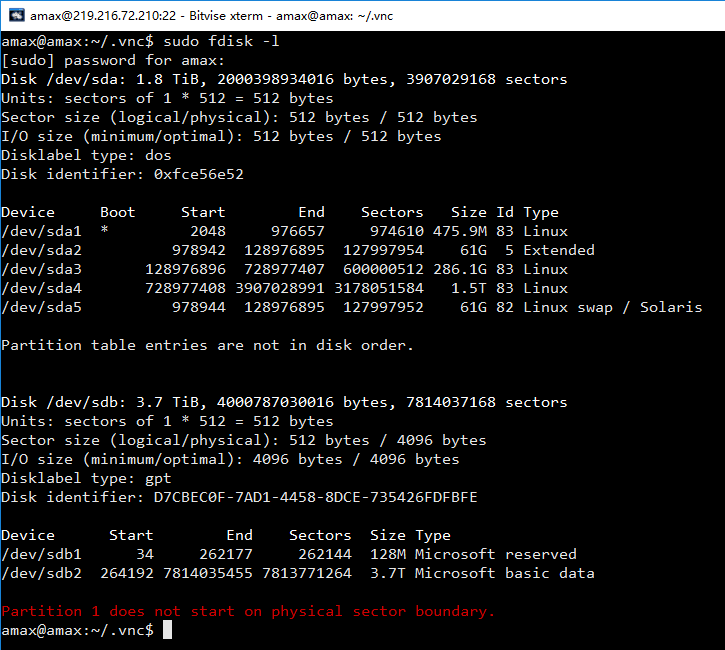
Task: Click the 'Disk /dev/sdb: 3.7 TiB' line
Action: click(284, 402)
